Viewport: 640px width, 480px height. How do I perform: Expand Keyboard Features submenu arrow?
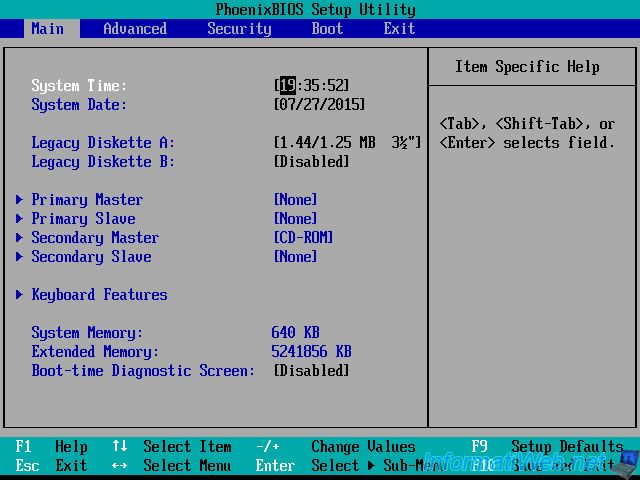19,294
